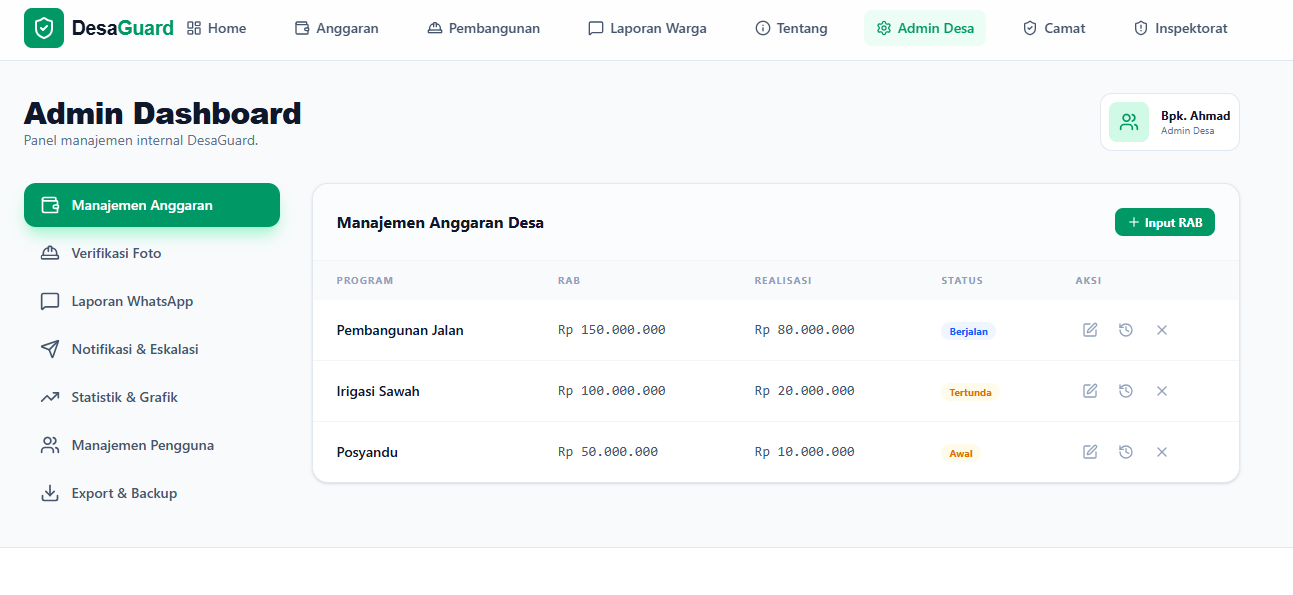The width and height of the screenshot is (1293, 595).
Task: Delete the Pembangunan Jalan program
Action: pyautogui.click(x=1162, y=330)
